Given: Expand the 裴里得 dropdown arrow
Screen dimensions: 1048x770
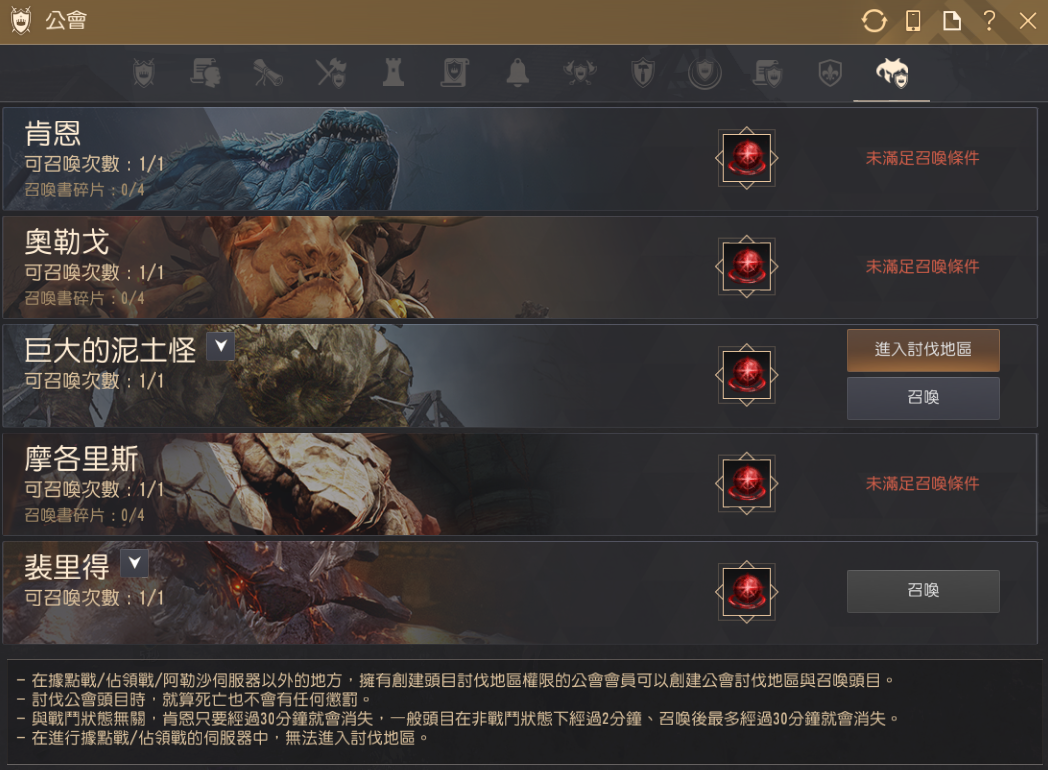Looking at the screenshot, I should point(134,563).
